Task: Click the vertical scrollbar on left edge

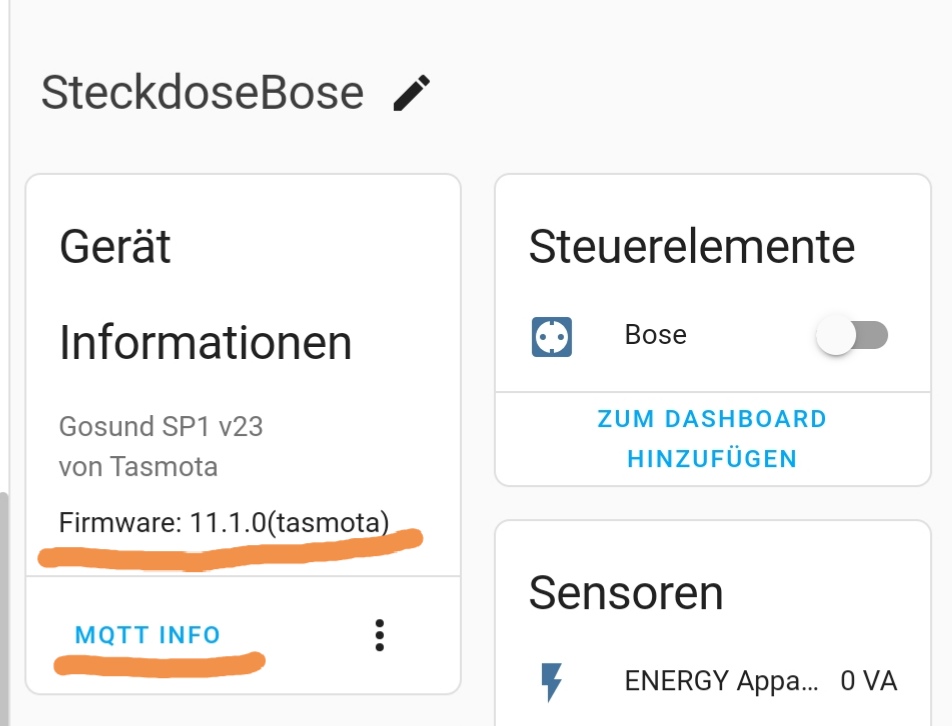Action: [4, 600]
